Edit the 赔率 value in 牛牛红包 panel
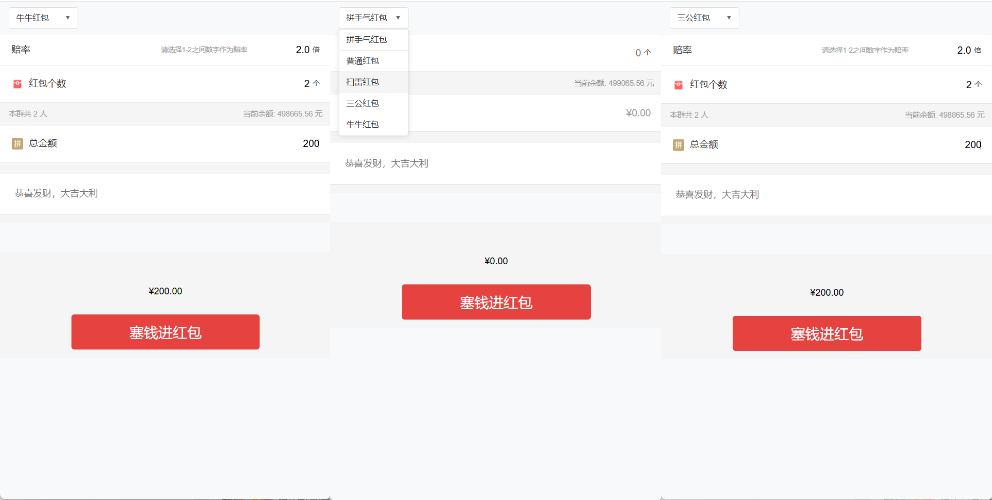 [302, 49]
